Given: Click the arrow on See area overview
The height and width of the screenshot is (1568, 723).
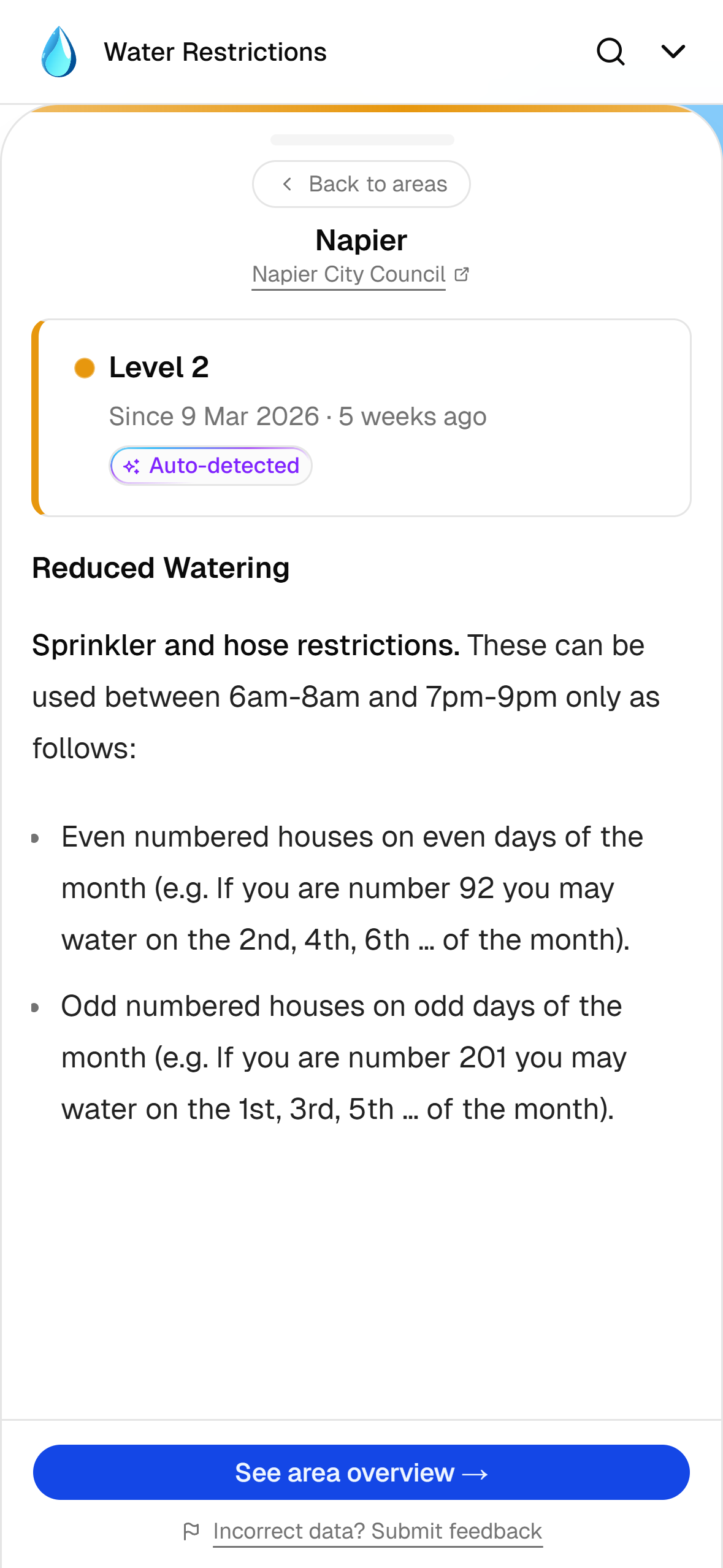Looking at the screenshot, I should [x=475, y=1474].
